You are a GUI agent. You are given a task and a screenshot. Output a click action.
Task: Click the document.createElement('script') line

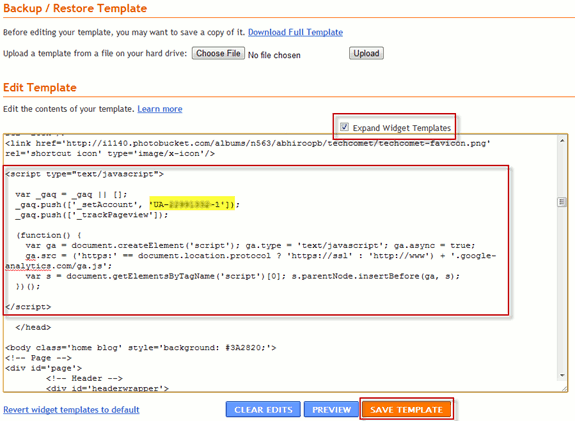[x=250, y=245]
